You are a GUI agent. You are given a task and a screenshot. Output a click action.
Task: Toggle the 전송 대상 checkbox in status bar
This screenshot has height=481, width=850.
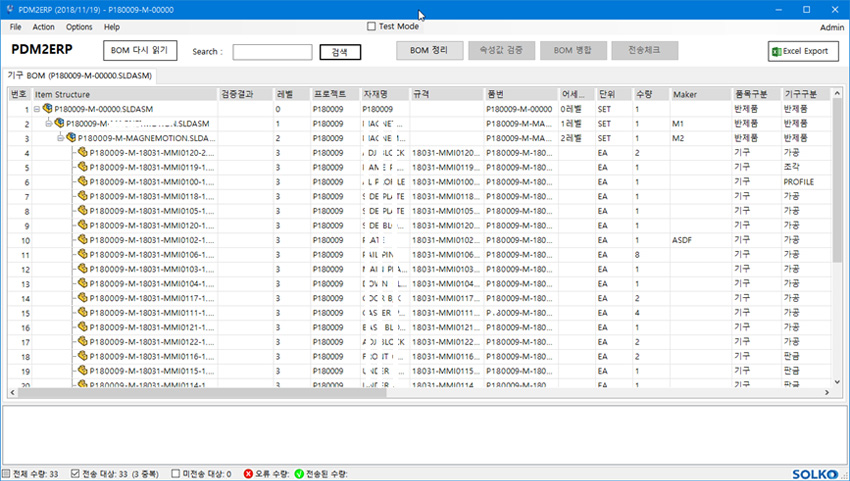tap(76, 474)
